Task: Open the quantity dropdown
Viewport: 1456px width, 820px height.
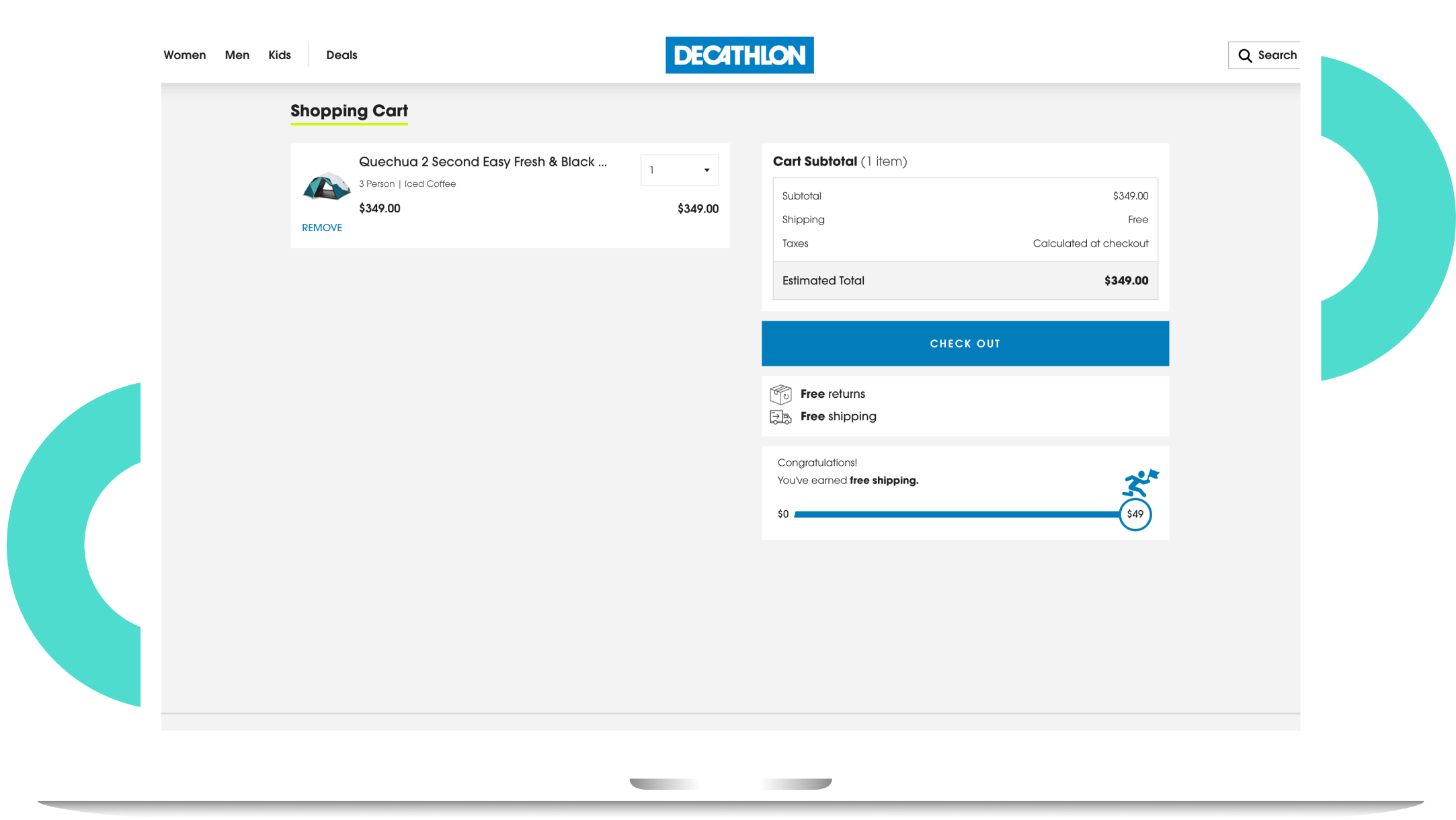Action: (x=679, y=170)
